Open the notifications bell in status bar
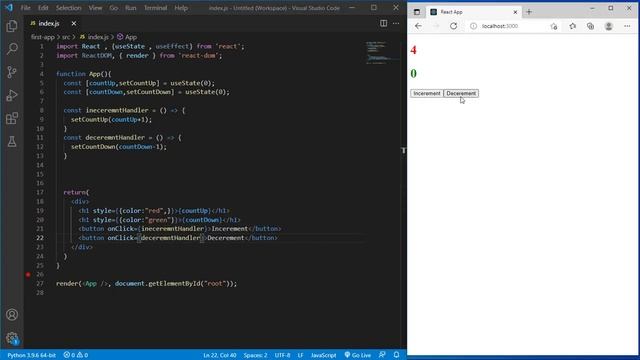 [396, 355]
